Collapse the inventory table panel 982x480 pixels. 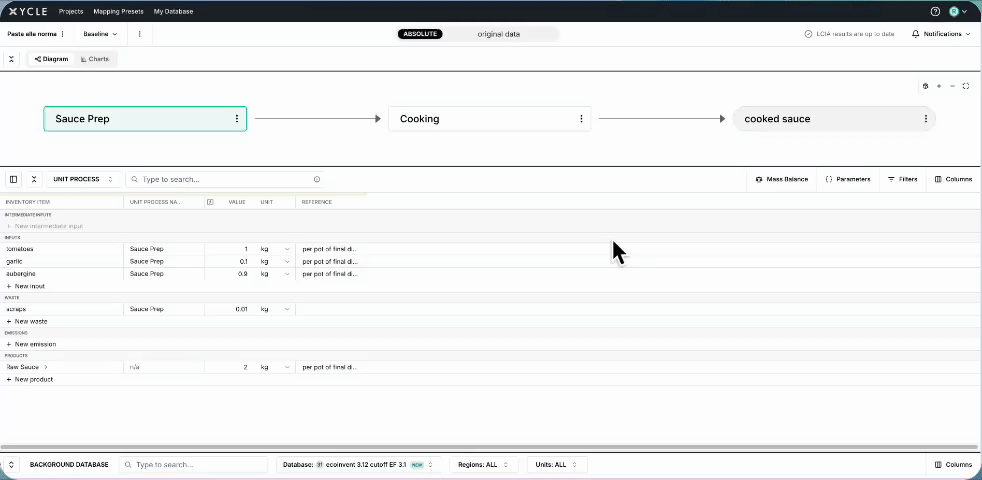point(34,179)
